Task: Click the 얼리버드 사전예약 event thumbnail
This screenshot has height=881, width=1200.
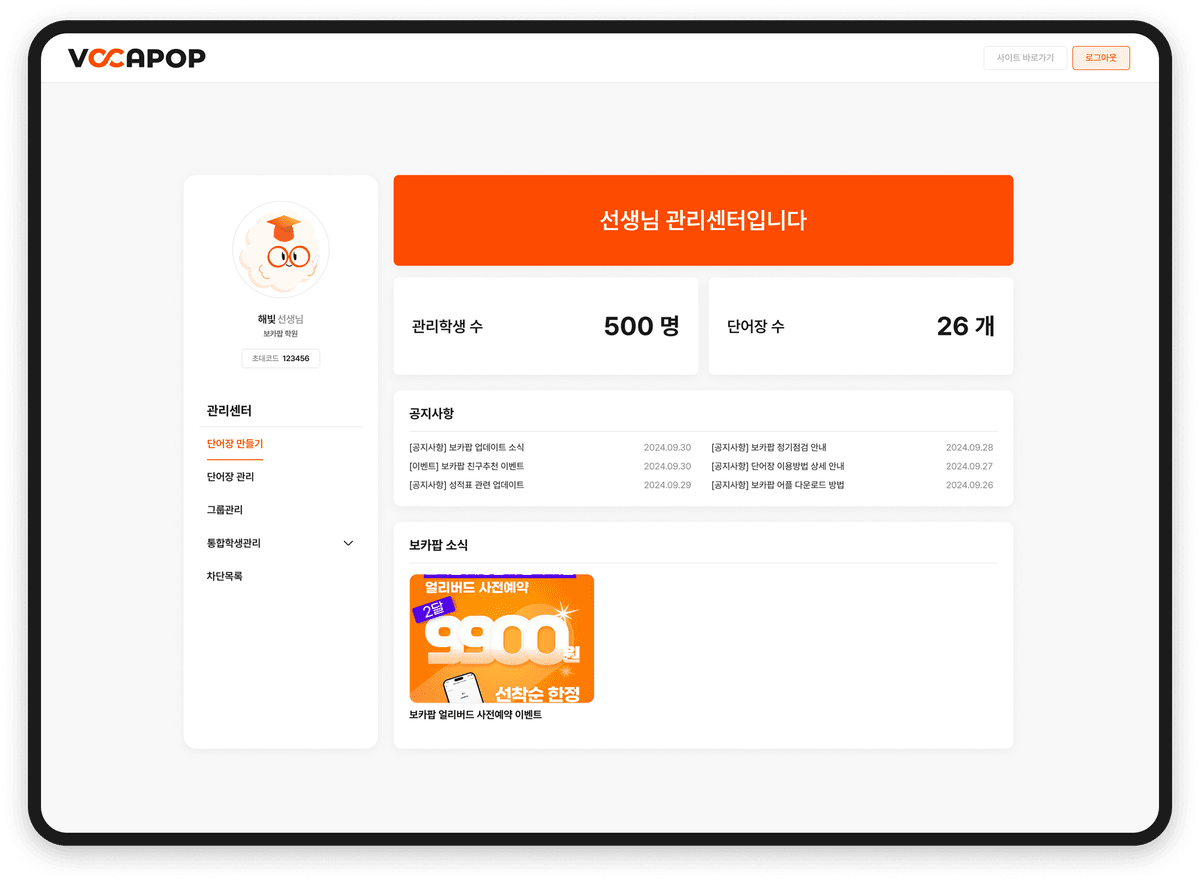Action: [502, 638]
